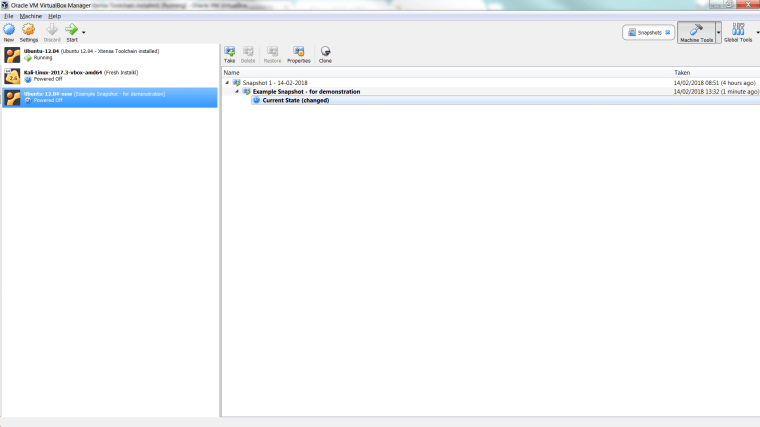
Task: Open snapshot Properties
Action: tap(299, 52)
